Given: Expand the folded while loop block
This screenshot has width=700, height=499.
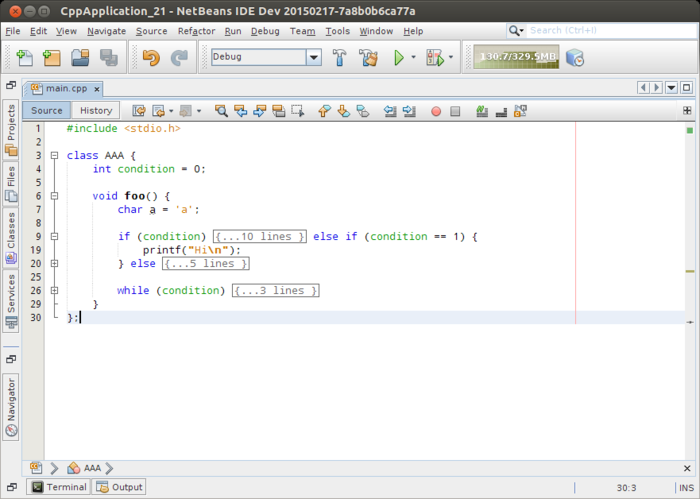Looking at the screenshot, I should pos(275,291).
